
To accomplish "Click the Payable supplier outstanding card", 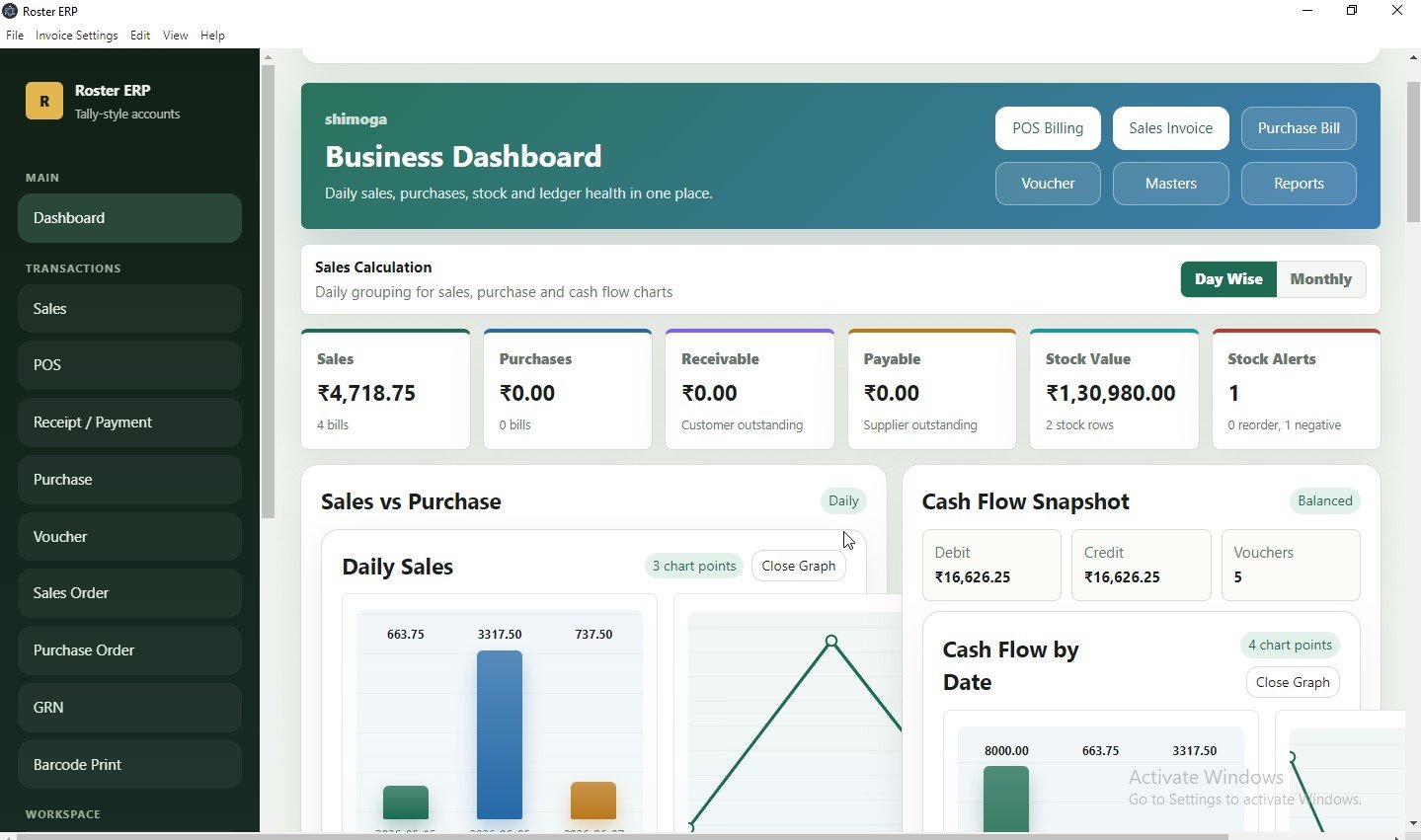I will (x=932, y=390).
